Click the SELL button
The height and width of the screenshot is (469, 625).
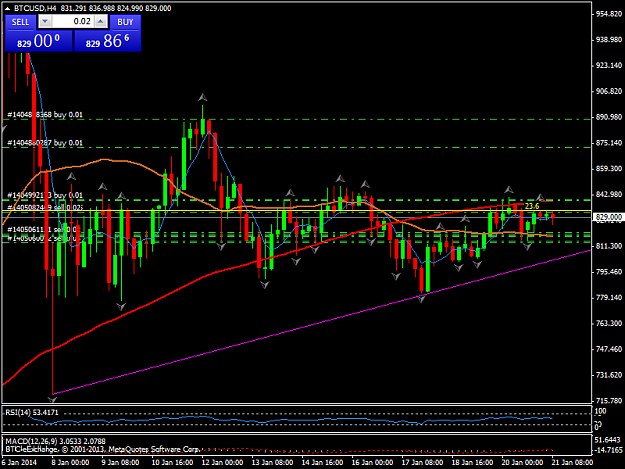point(20,22)
